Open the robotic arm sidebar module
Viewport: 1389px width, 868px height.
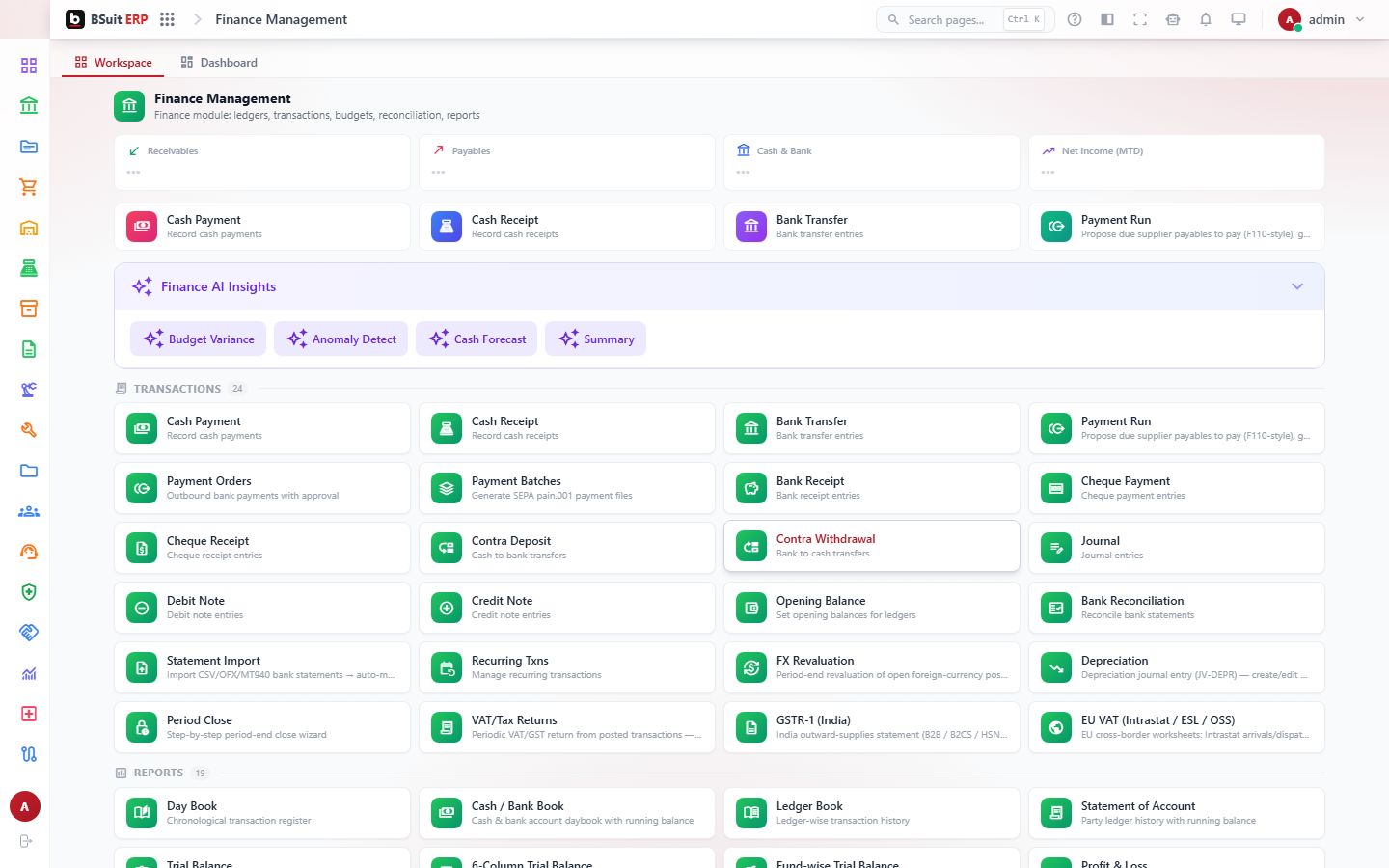(29, 390)
